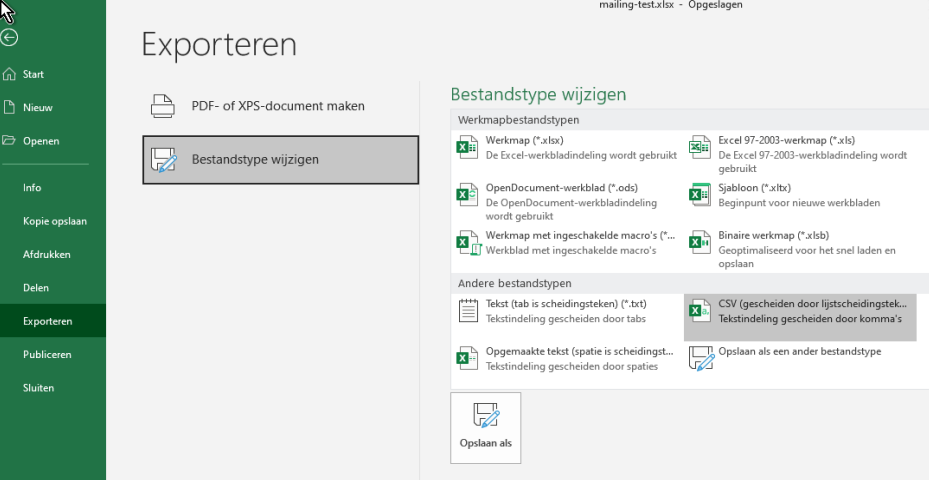Screen dimensions: 929x480
Task: Click the Werkmapbestandstypen section header
Action: coord(518,120)
